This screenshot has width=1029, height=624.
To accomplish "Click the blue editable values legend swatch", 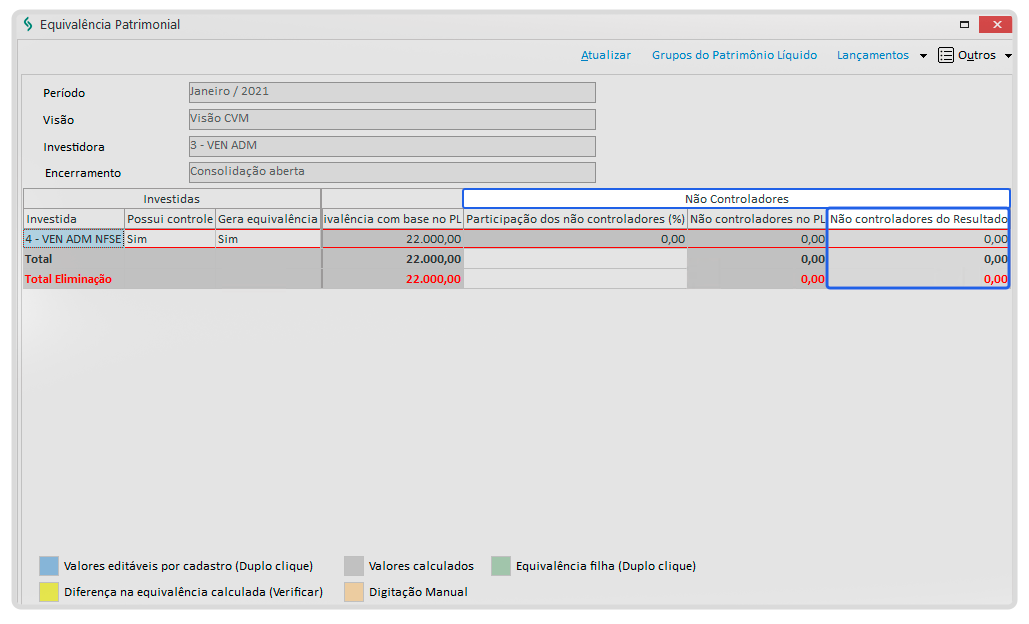I will [48, 566].
